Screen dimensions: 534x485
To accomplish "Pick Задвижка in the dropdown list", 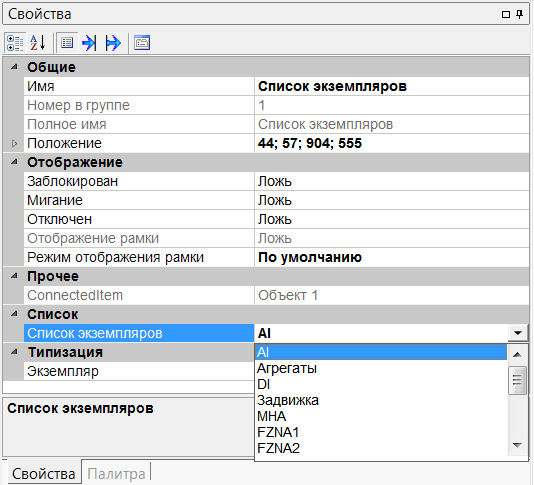I will click(381, 400).
